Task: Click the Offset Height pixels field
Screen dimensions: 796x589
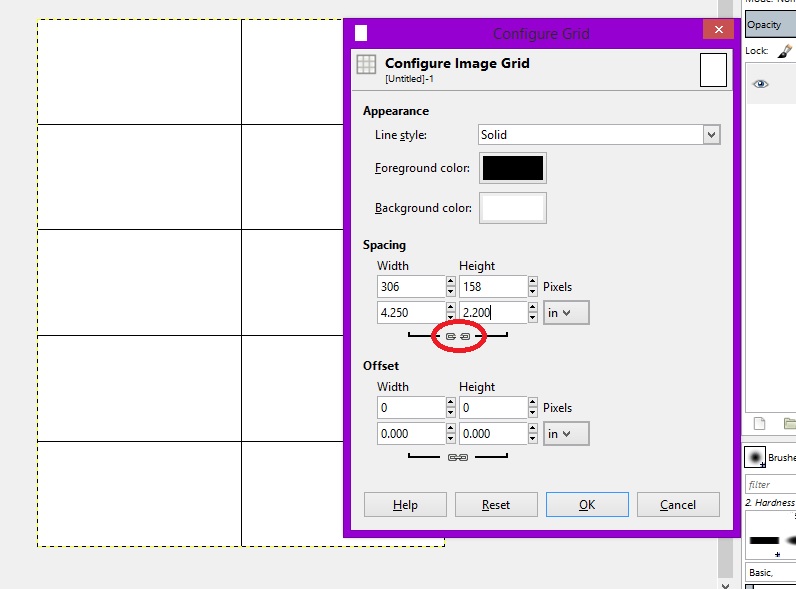Action: click(493, 408)
